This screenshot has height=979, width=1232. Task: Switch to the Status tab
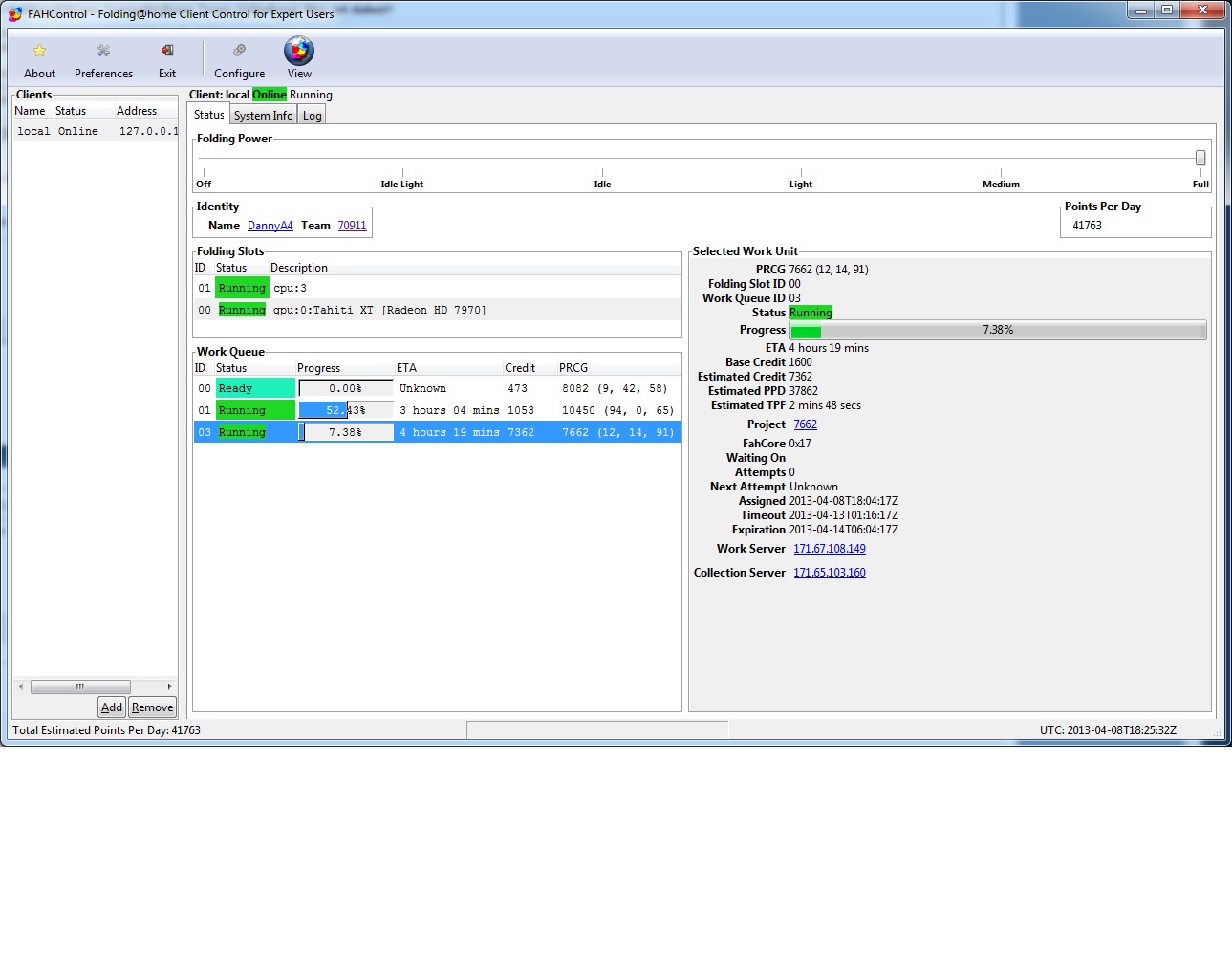pos(208,115)
